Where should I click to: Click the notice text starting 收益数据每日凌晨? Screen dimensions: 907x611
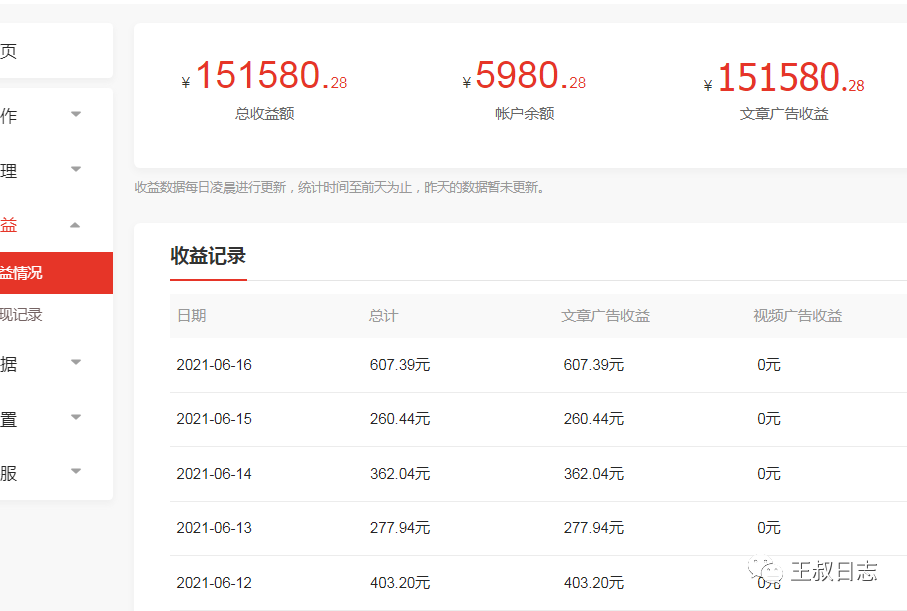pos(339,187)
